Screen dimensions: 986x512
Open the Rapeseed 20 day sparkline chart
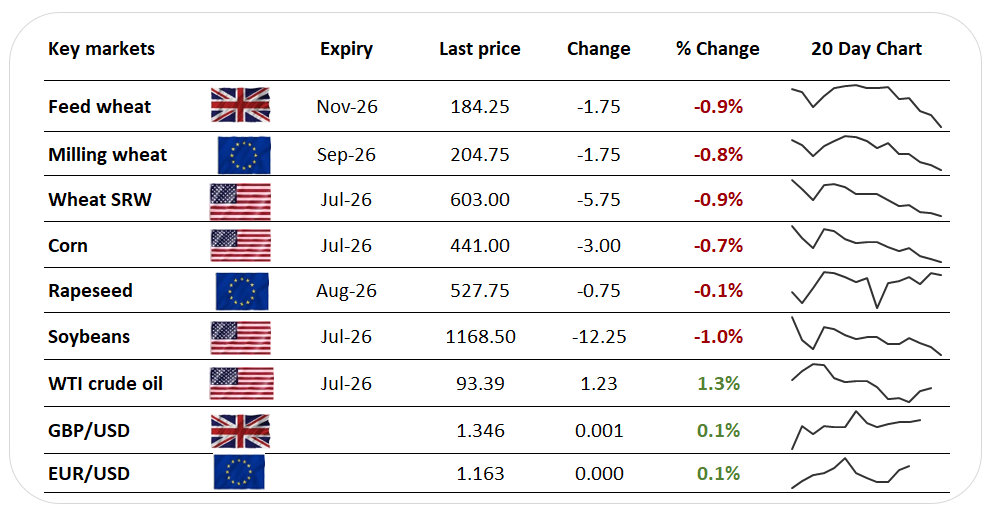point(867,290)
